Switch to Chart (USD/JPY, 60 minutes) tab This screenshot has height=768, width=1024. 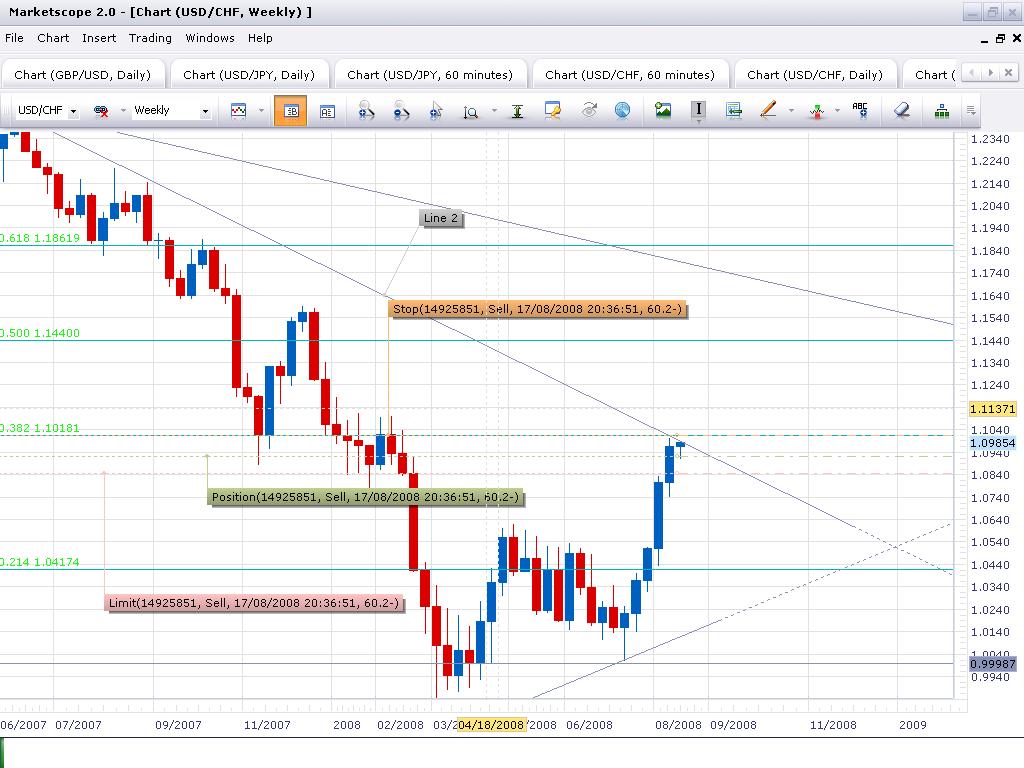pyautogui.click(x=430, y=74)
